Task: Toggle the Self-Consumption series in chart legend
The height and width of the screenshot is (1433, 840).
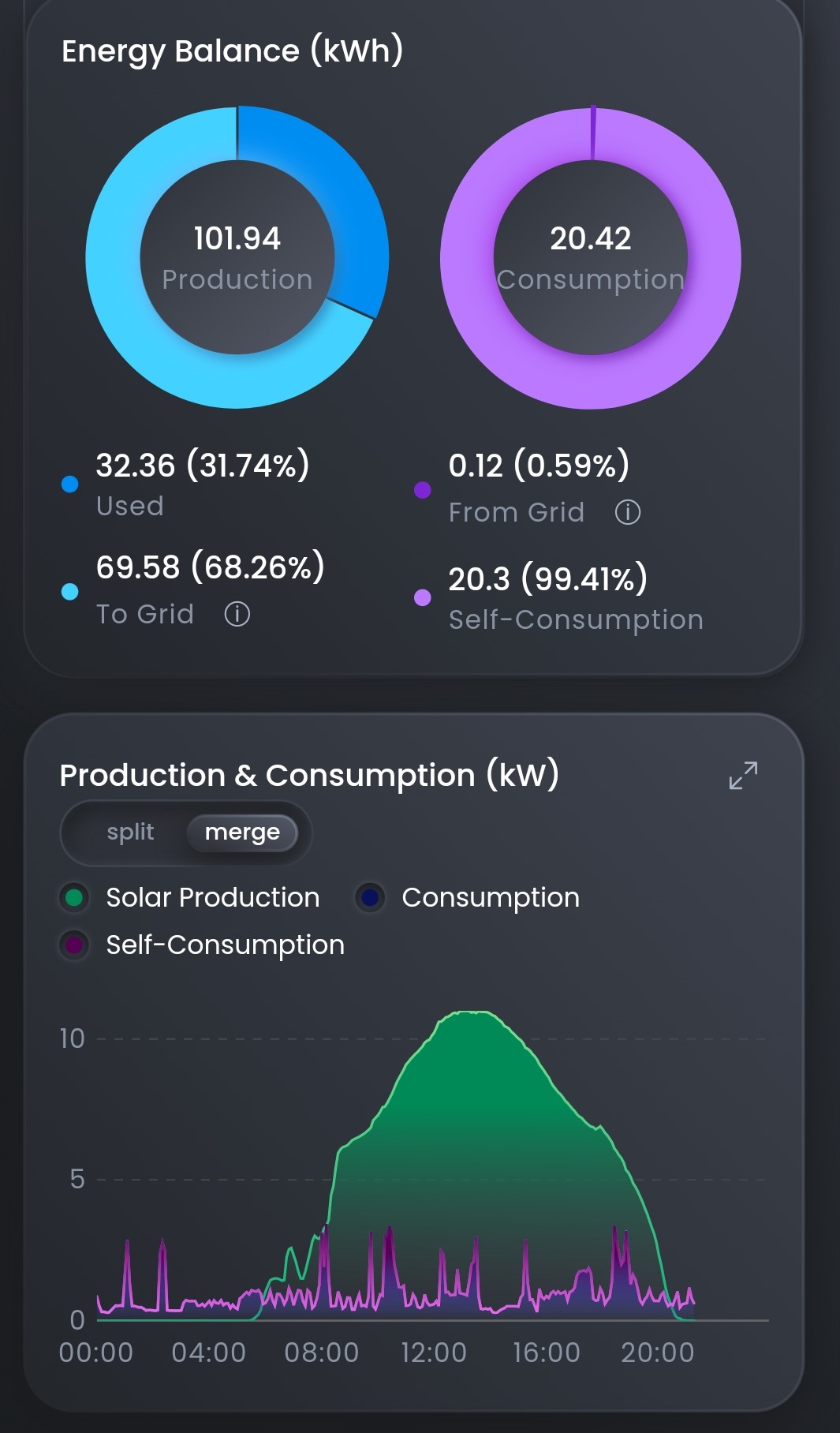Action: pos(202,945)
